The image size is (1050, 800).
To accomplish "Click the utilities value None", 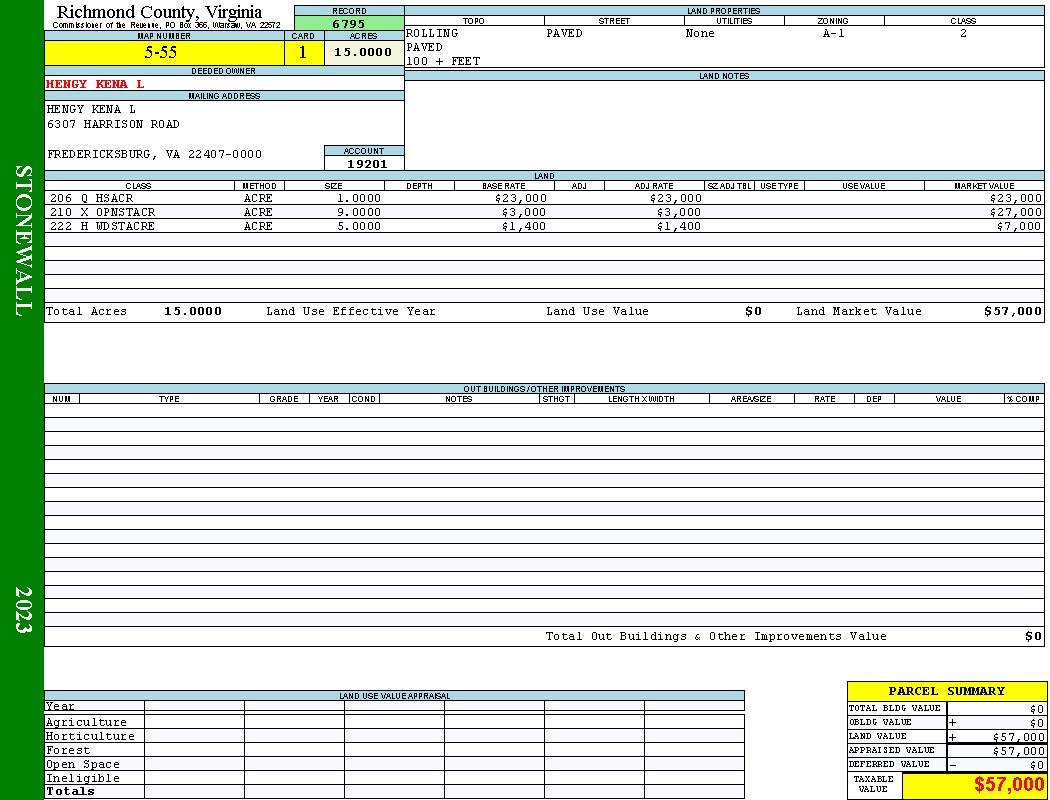I will (x=700, y=33).
